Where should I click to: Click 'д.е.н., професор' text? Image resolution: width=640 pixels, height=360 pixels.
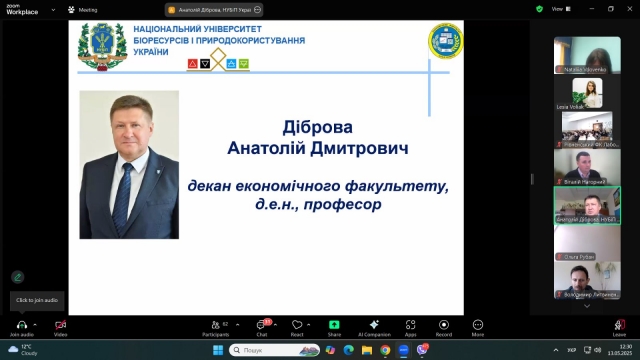pos(318,204)
